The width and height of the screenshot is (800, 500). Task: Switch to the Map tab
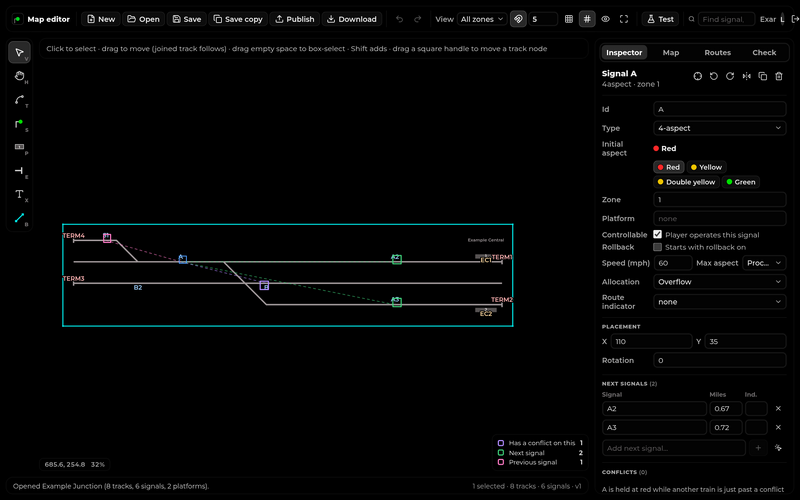click(670, 53)
